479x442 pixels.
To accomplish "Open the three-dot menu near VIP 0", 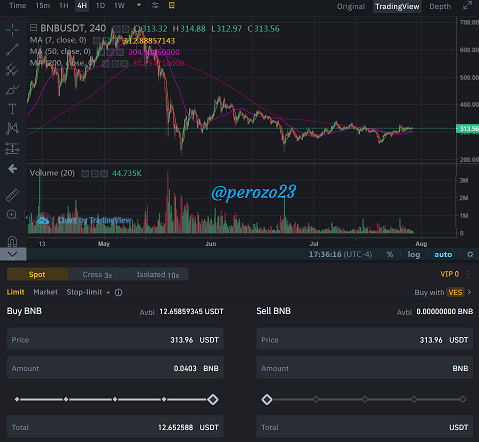I will coord(468,274).
